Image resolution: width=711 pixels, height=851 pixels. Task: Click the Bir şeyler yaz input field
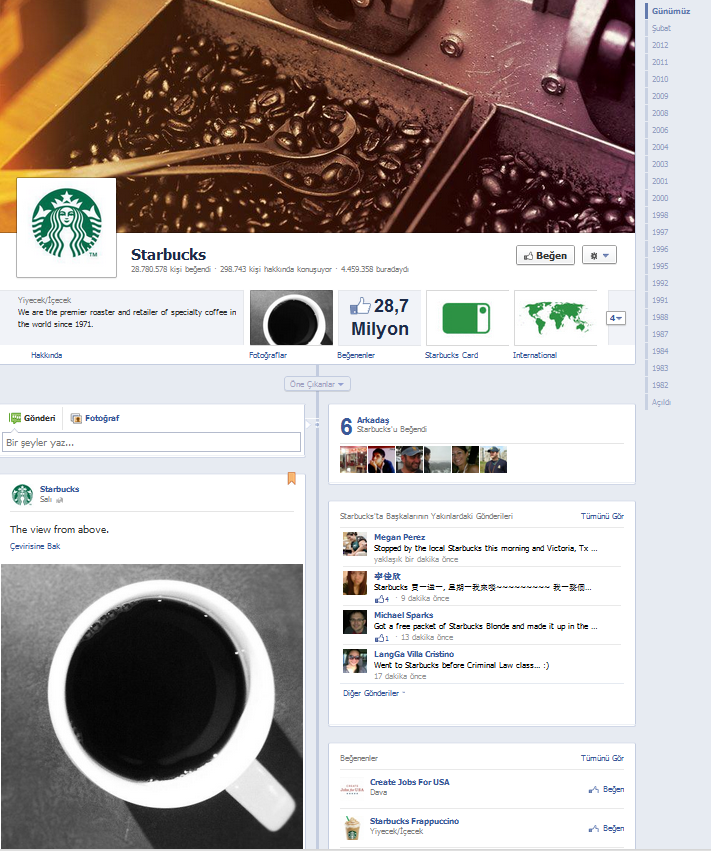click(151, 442)
